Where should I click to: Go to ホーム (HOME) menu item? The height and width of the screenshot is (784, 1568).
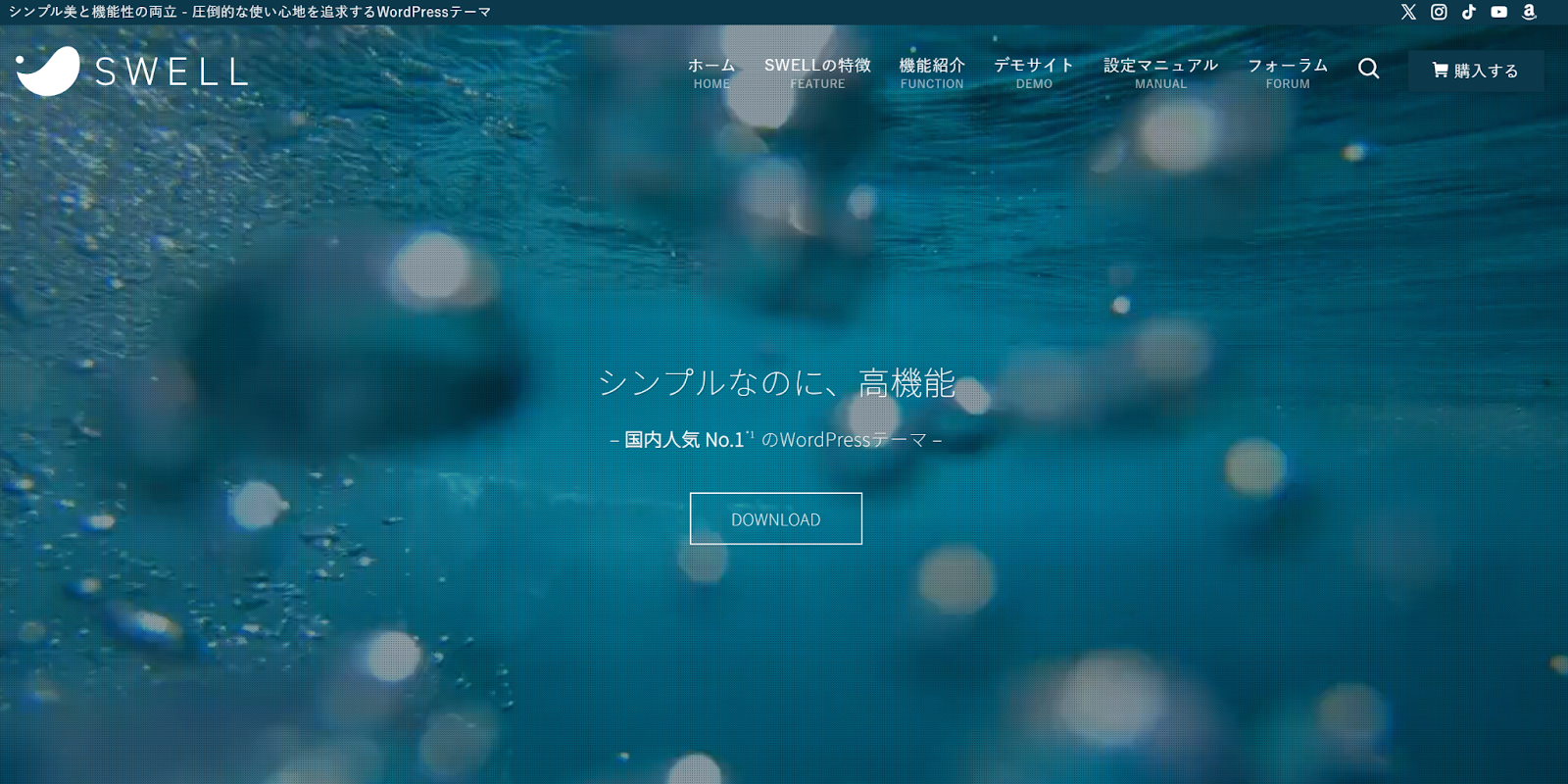click(711, 73)
